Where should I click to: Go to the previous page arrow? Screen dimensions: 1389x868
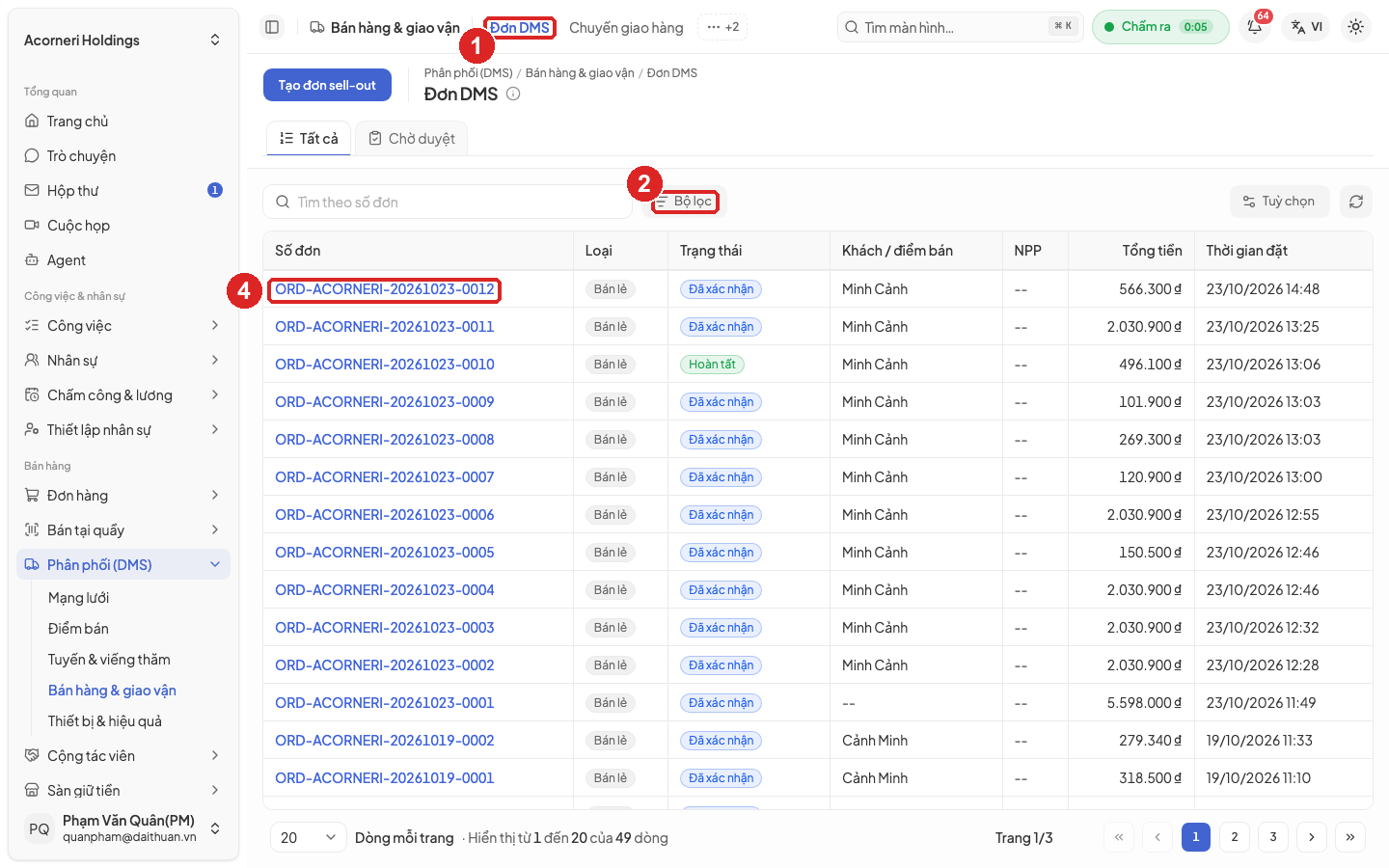coord(1157,837)
